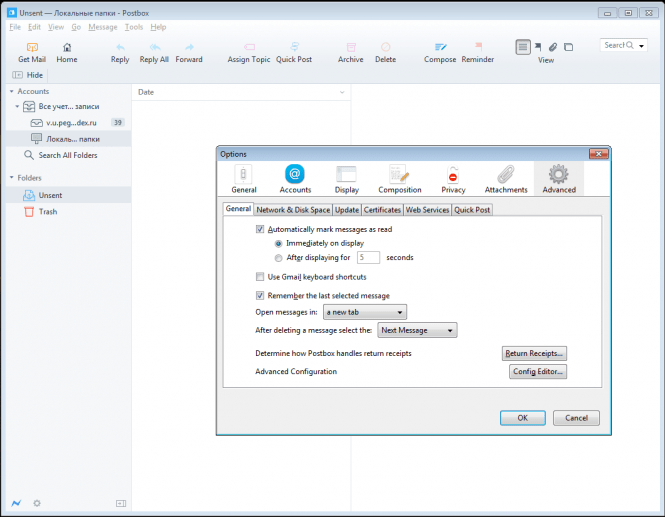The image size is (665, 517).
Task: Click the Delete toolbar icon
Action: tap(386, 47)
